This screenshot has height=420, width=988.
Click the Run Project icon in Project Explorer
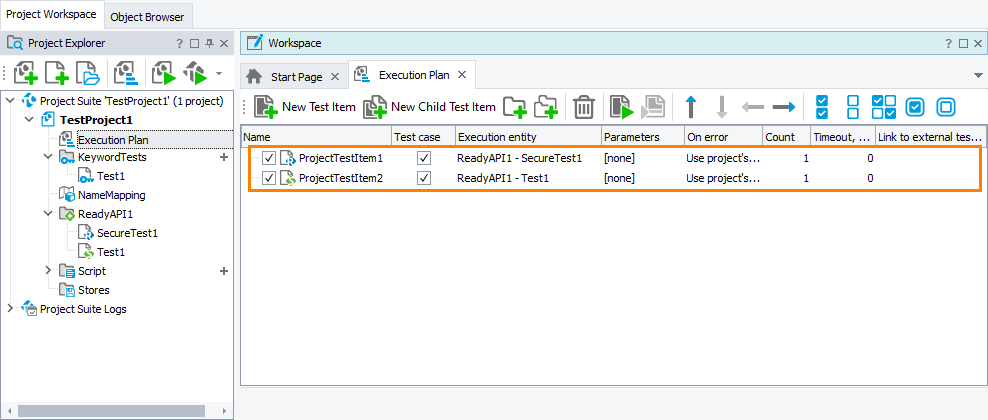163,74
